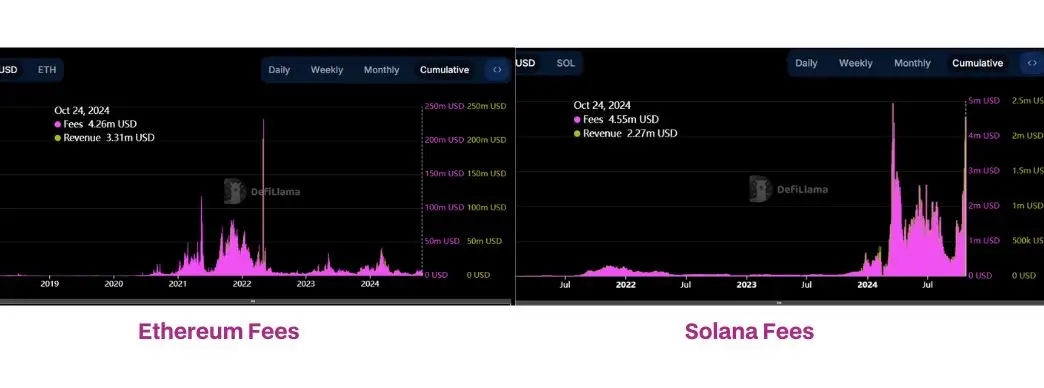1044x388 pixels.
Task: Click 2023 x-axis label in Solana chart
Action: pyautogui.click(x=746, y=284)
